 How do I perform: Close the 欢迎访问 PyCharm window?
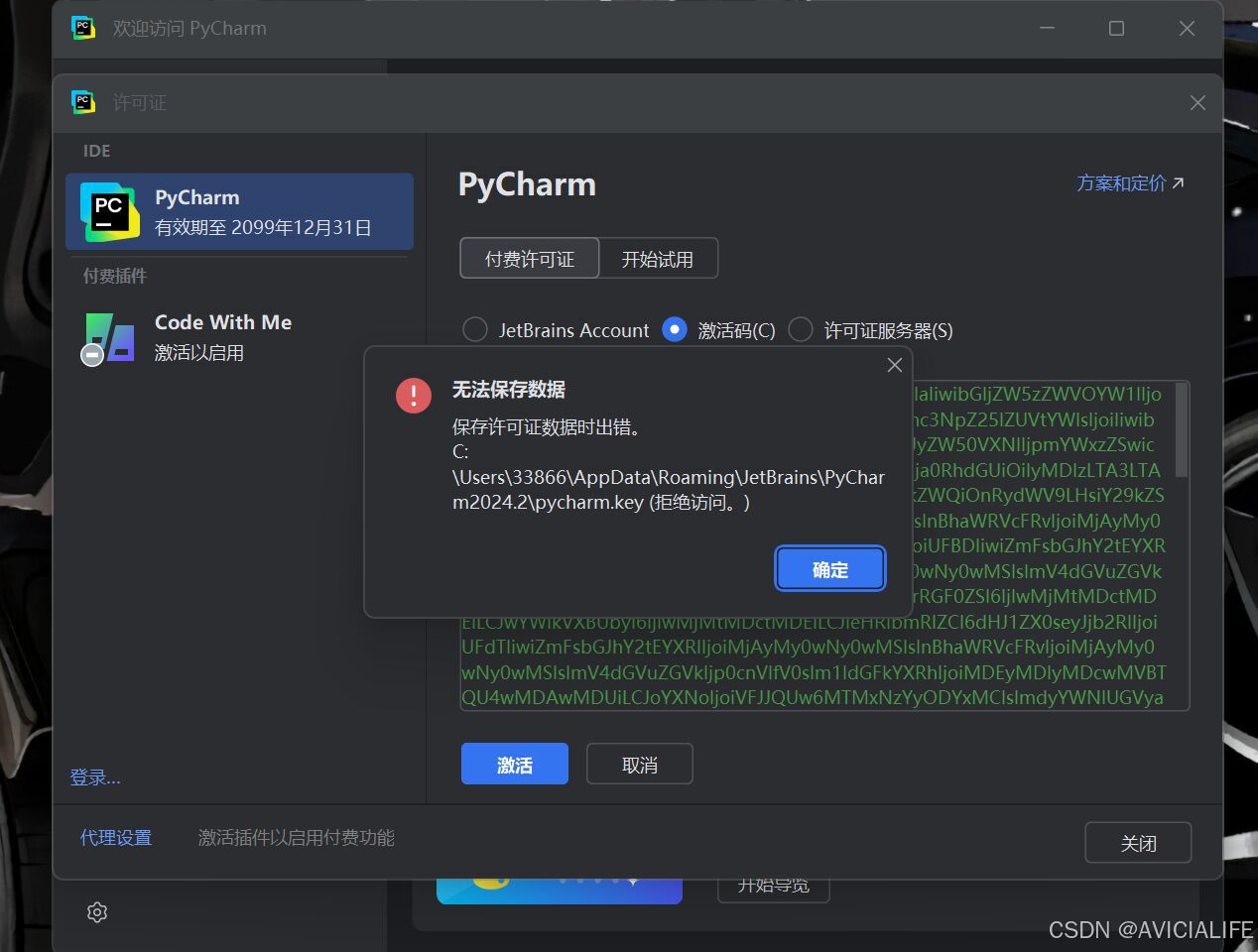tap(1187, 28)
